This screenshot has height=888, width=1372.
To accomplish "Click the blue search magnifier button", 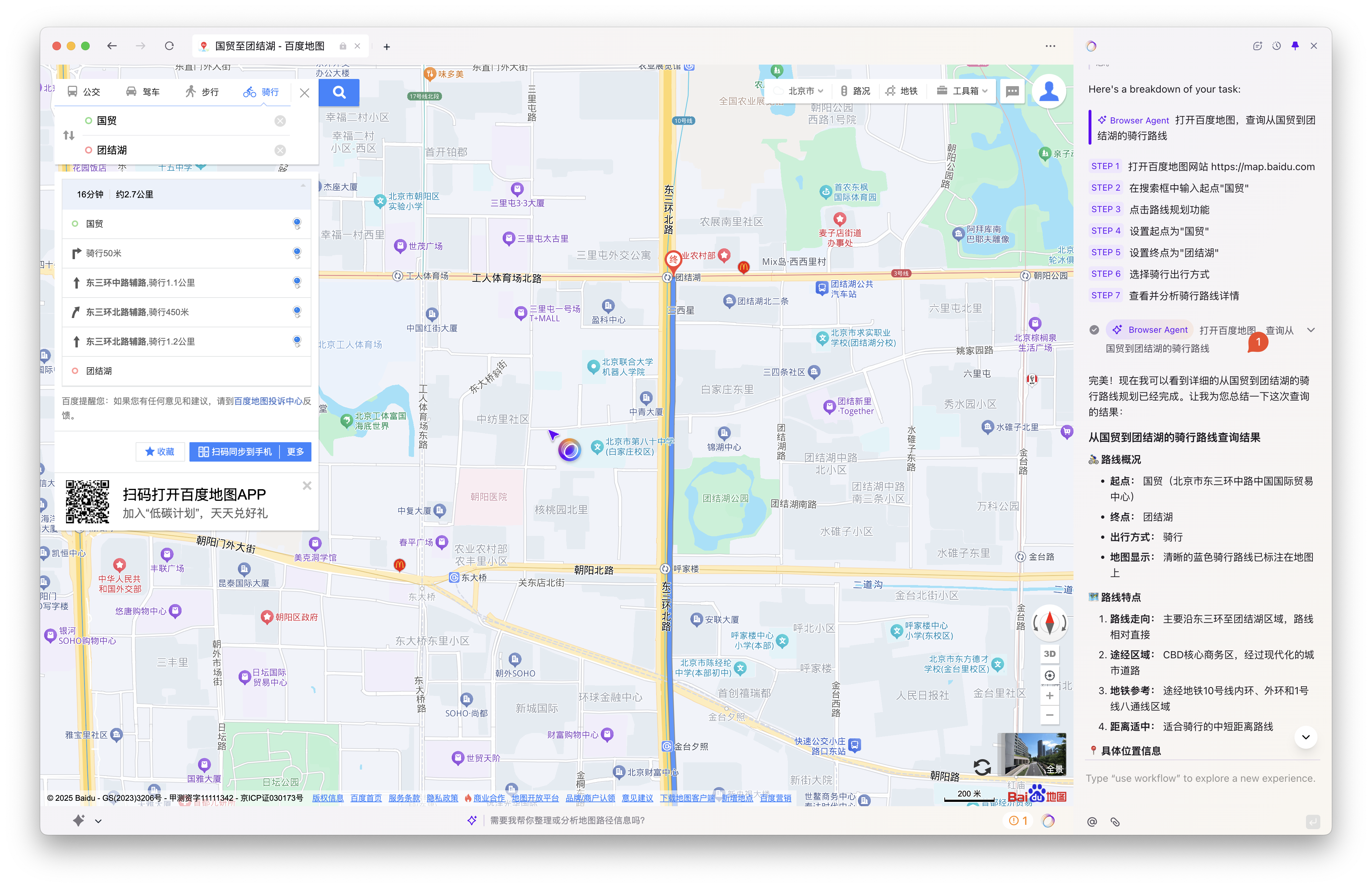I will point(339,92).
